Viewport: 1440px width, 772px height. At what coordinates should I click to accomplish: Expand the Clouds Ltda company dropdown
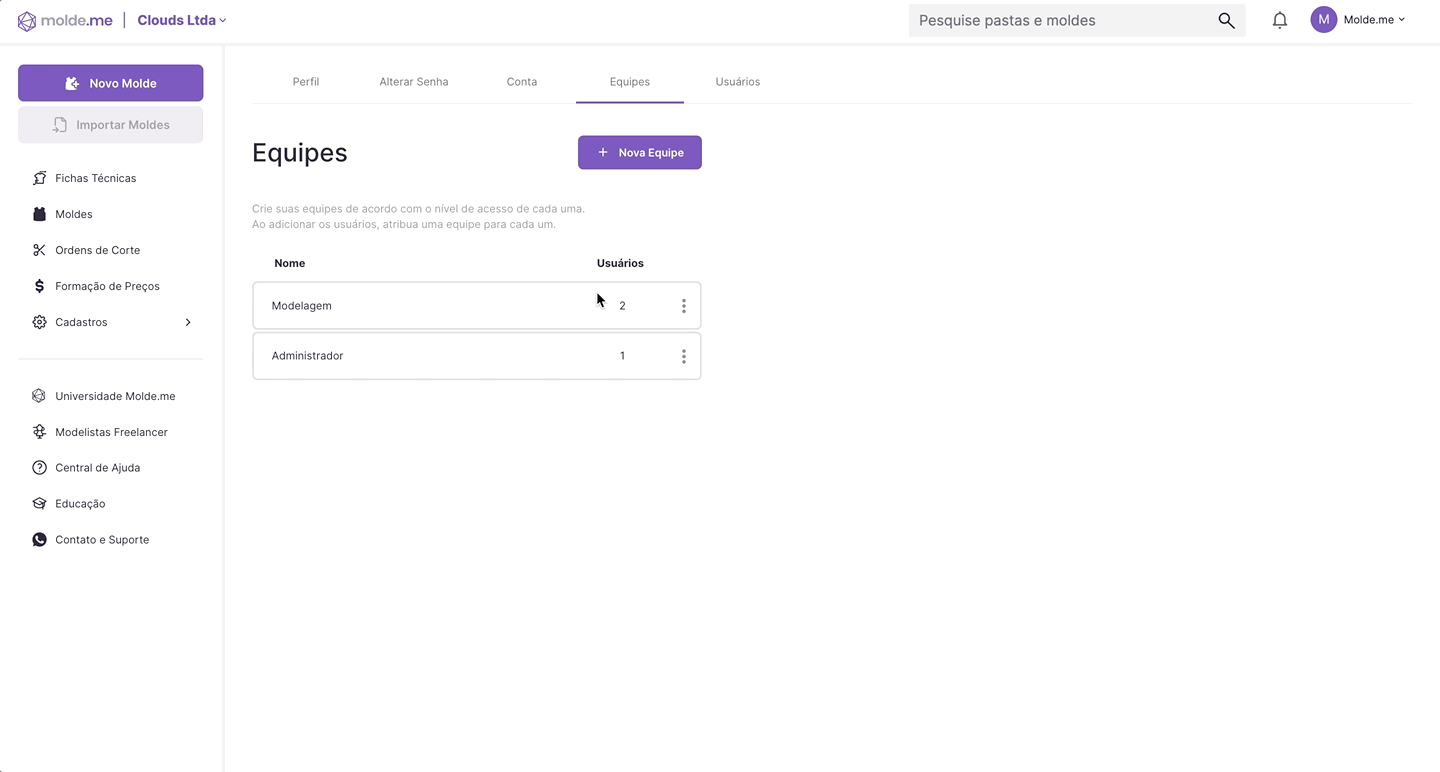point(182,21)
